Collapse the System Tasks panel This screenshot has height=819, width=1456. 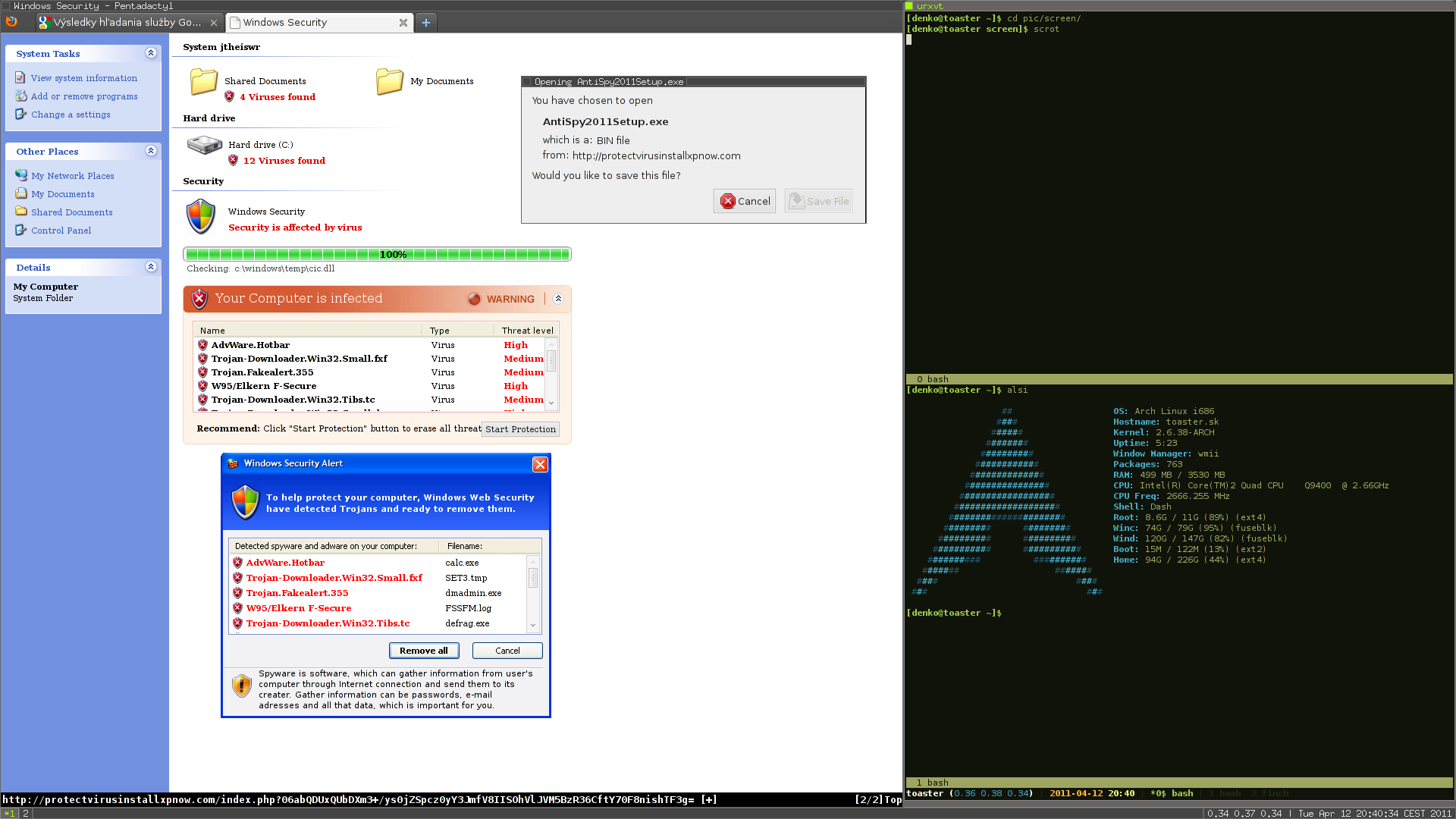(x=151, y=53)
